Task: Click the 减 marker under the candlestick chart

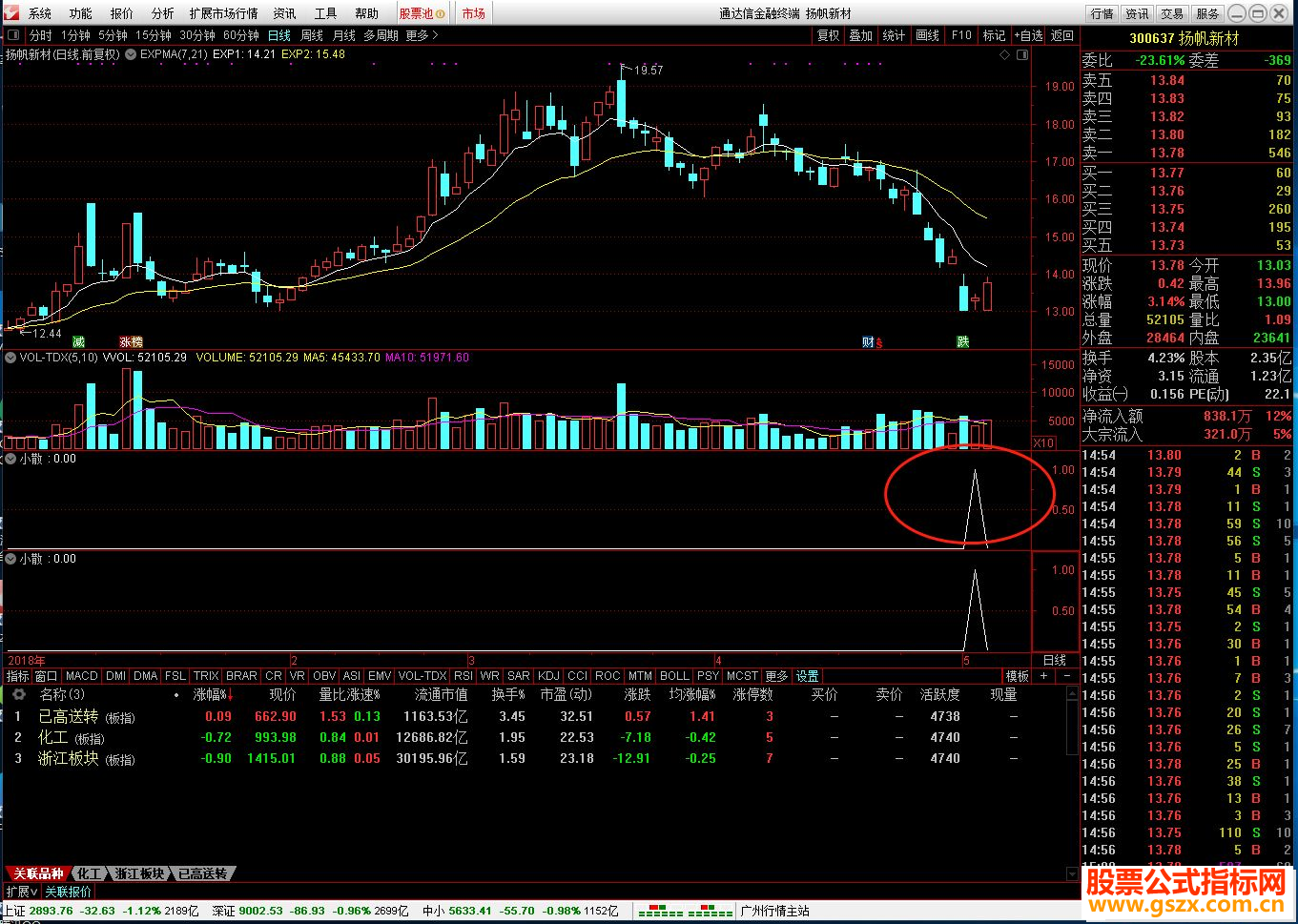Action: coord(78,341)
